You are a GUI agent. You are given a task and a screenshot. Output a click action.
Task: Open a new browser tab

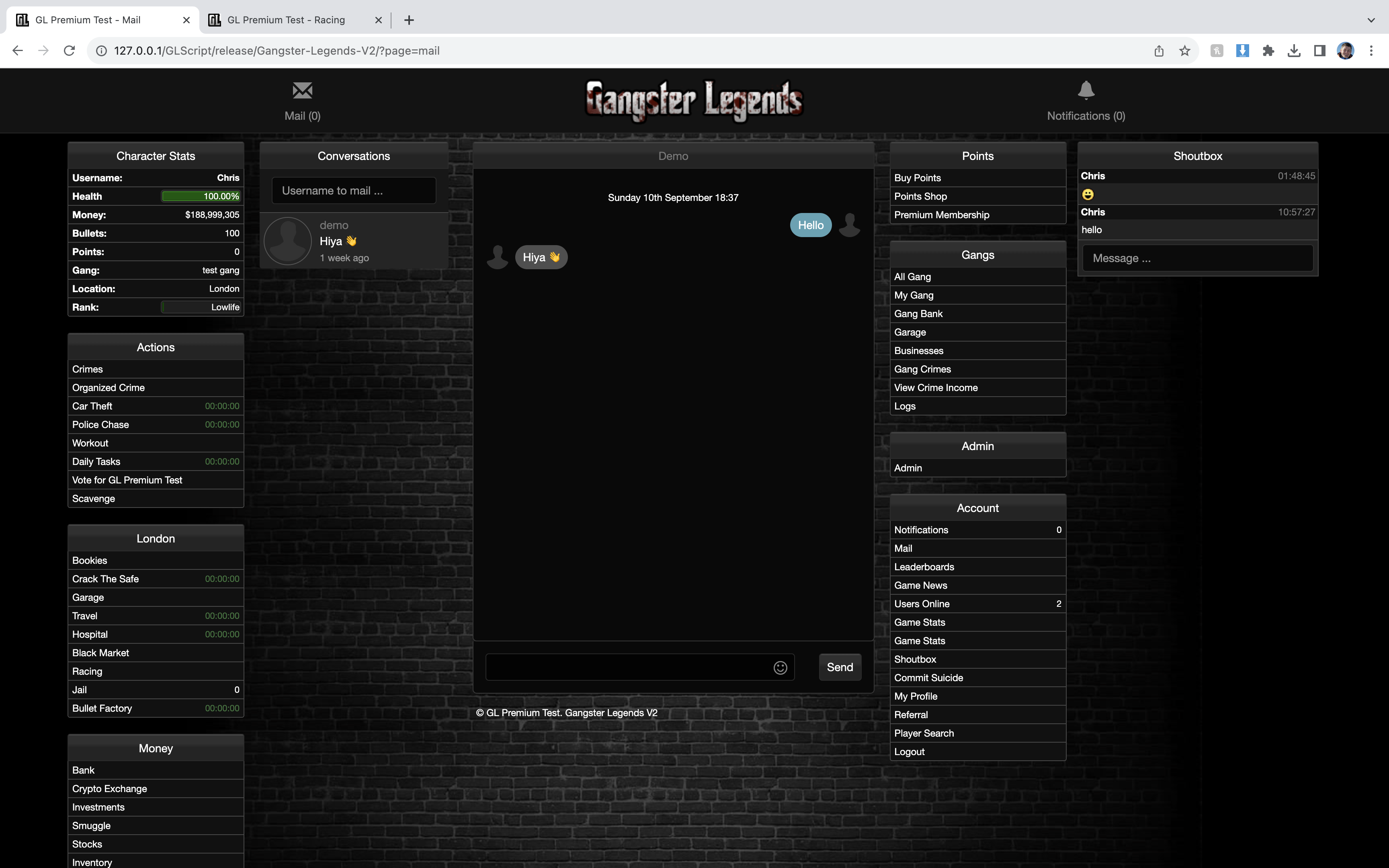409,20
